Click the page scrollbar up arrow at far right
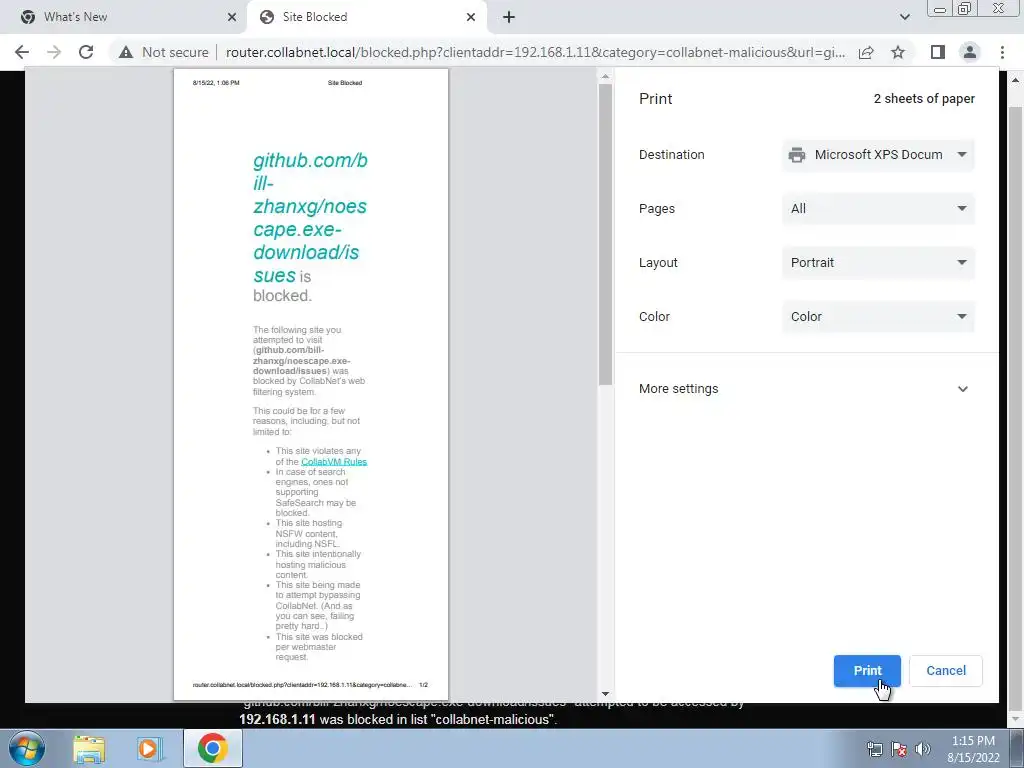Image resolution: width=1024 pixels, height=768 pixels. [x=1016, y=80]
